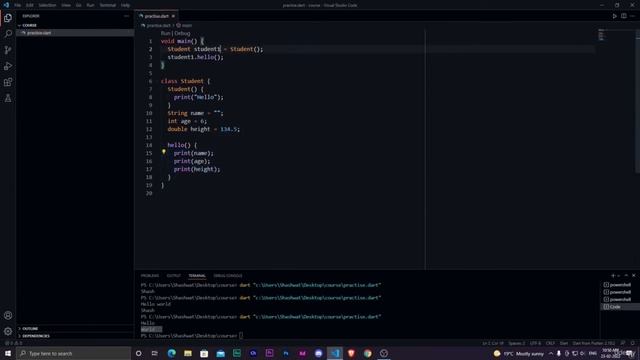Click the Debug CodeLens above main
The width and height of the screenshot is (640, 360).
point(182,33)
